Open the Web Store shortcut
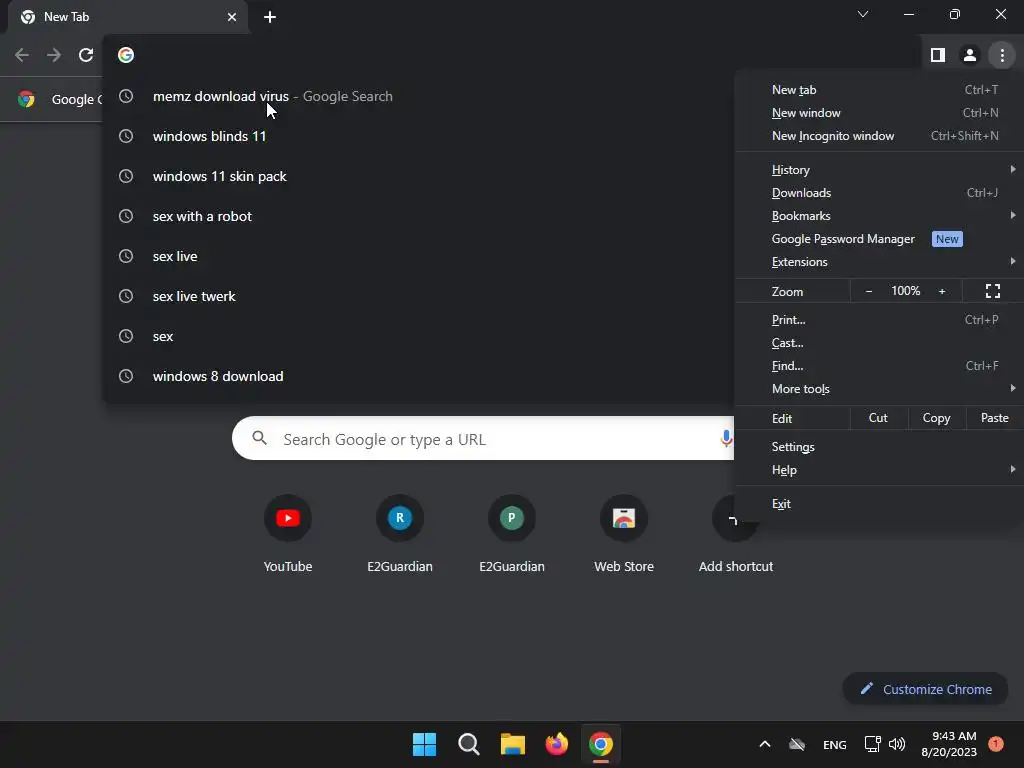 click(624, 534)
